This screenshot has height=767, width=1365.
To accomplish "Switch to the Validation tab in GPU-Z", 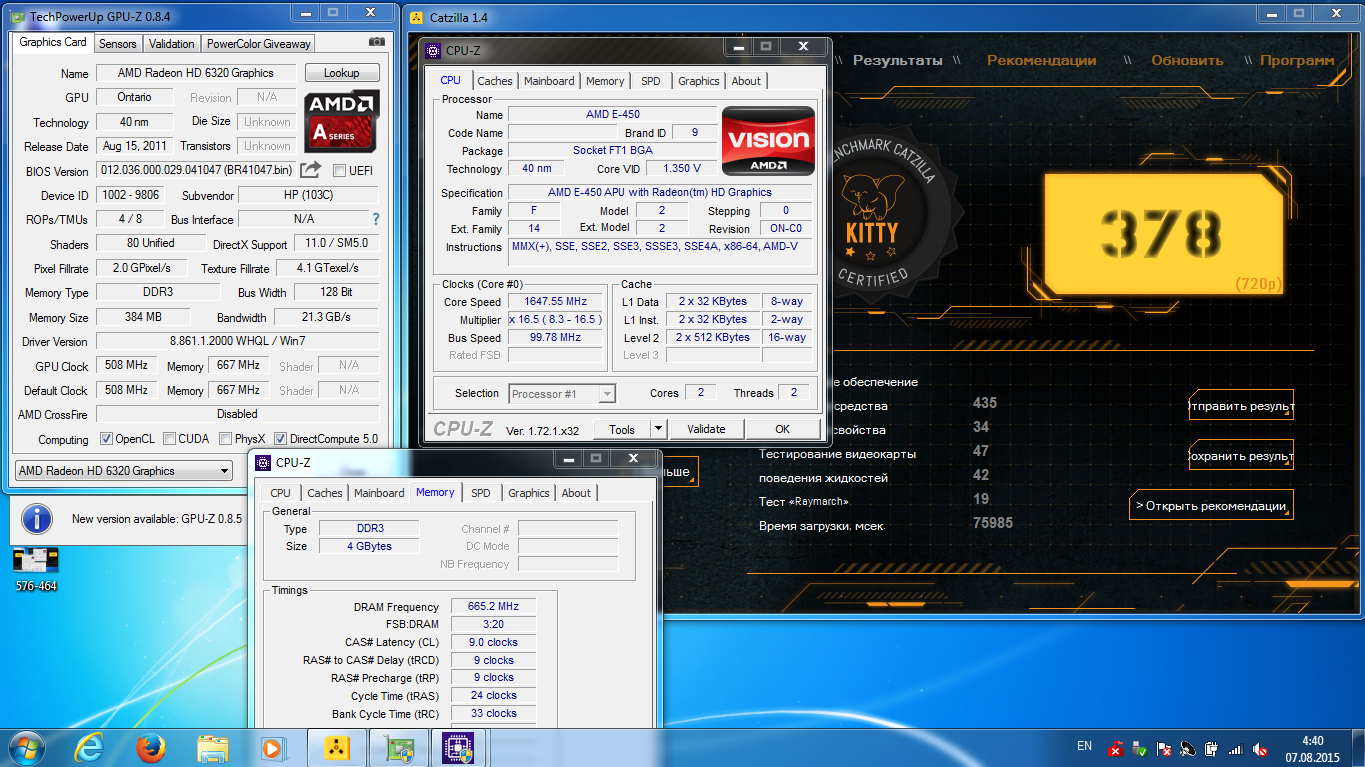I will (172, 44).
